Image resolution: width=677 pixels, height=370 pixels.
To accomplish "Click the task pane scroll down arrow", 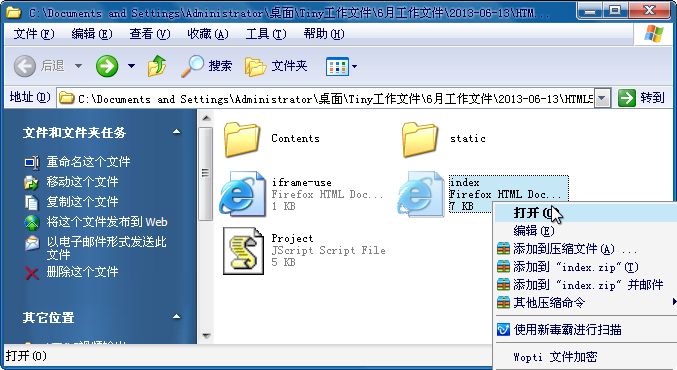I will 206,335.
